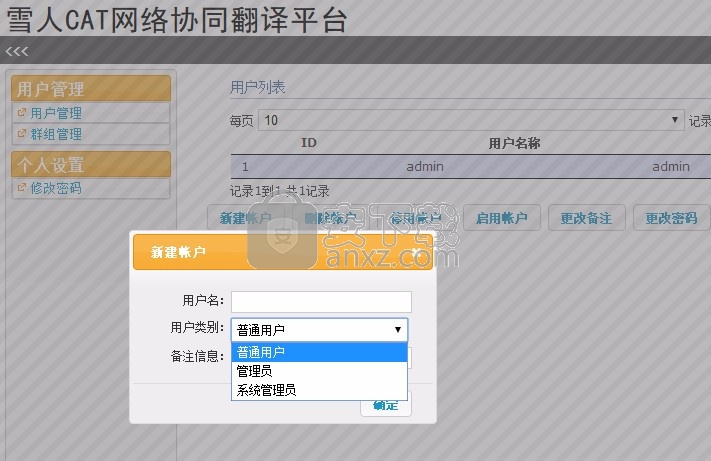Click the 记录1到1 共1记录 status text

(x=279, y=191)
